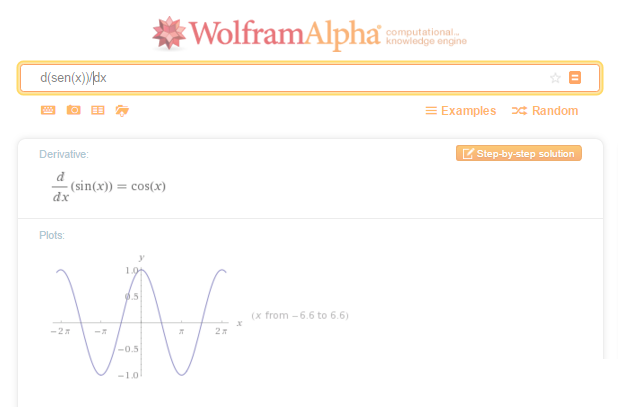
Task: Open the data input table icon
Action: pos(98,110)
